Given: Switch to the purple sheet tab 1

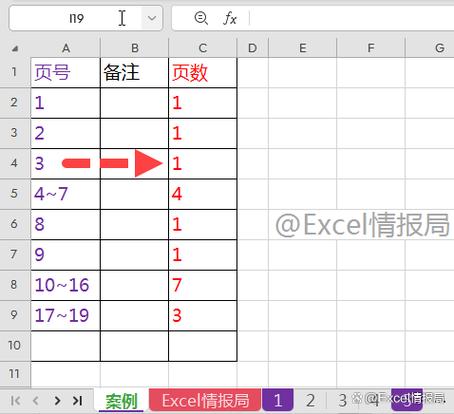Looking at the screenshot, I should [278, 401].
